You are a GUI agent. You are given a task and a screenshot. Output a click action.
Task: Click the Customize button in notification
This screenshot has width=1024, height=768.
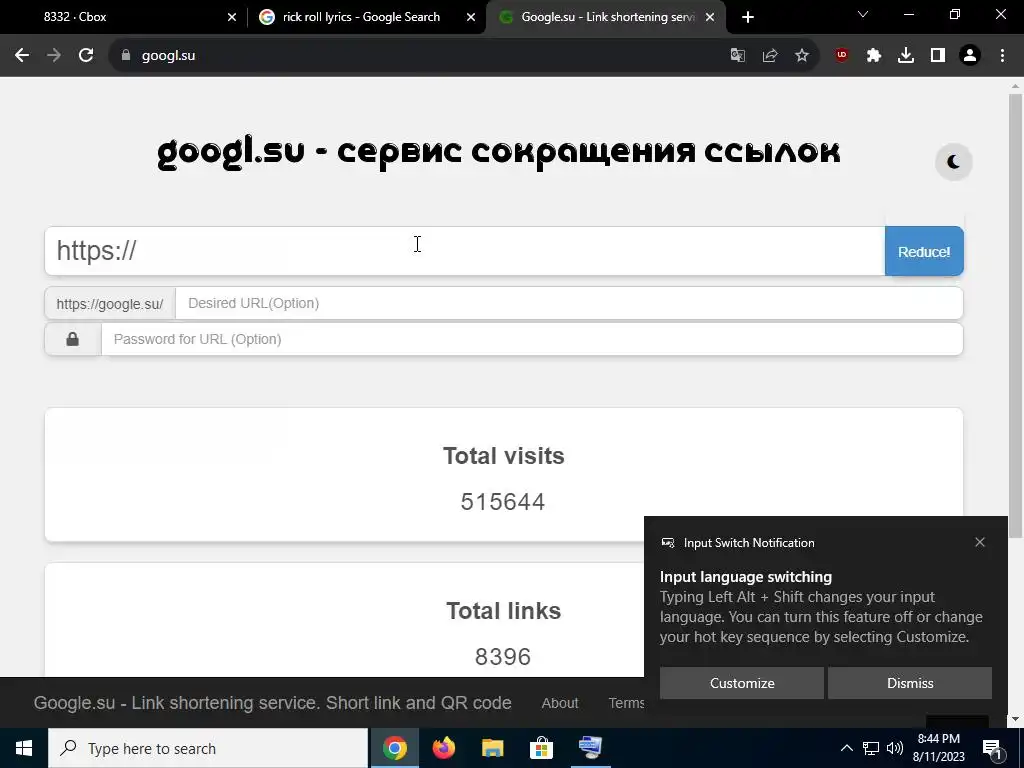(x=742, y=683)
